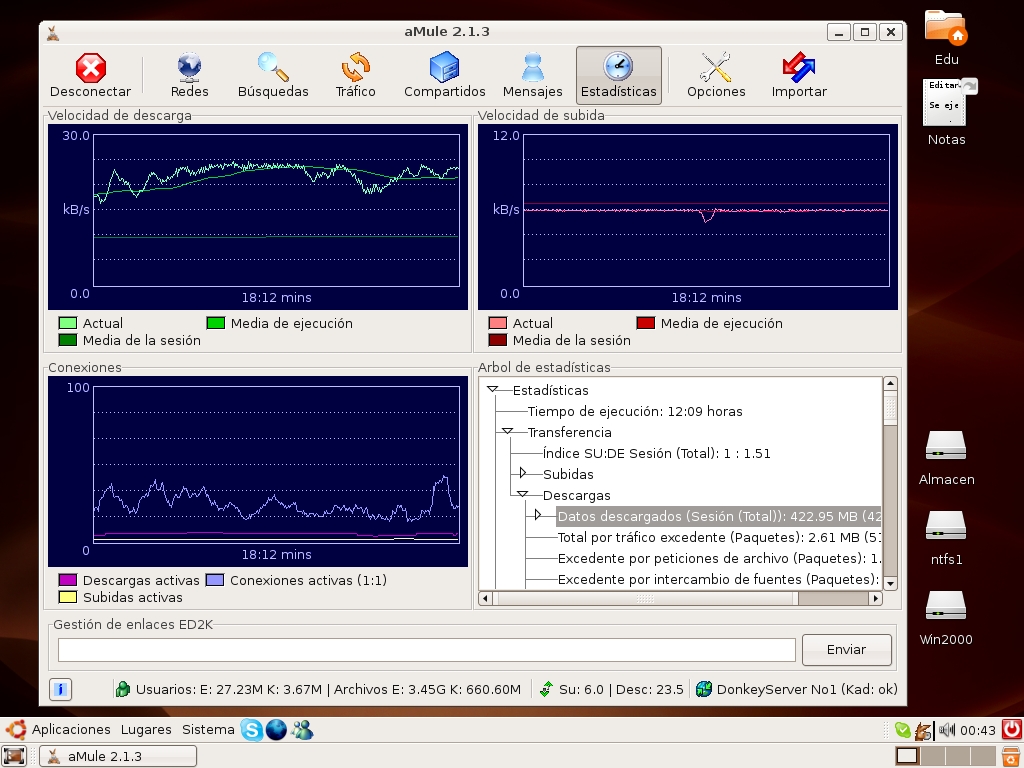The width and height of the screenshot is (1024, 768).
Task: Click the Descargas activas color swatch
Action: click(x=68, y=580)
